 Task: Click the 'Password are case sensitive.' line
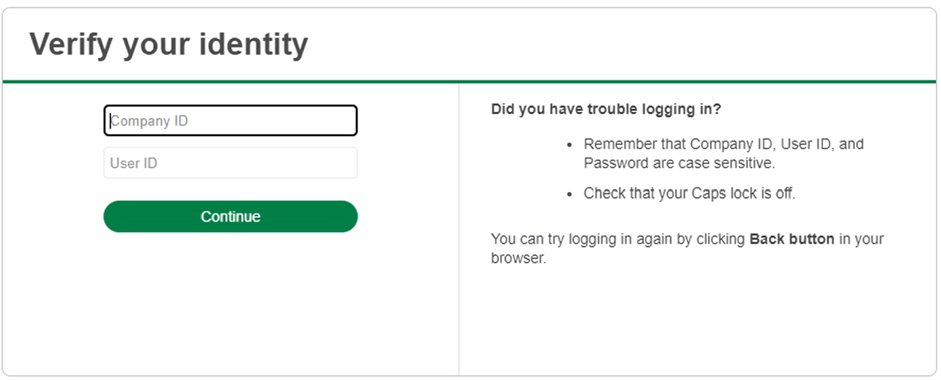coord(679,163)
